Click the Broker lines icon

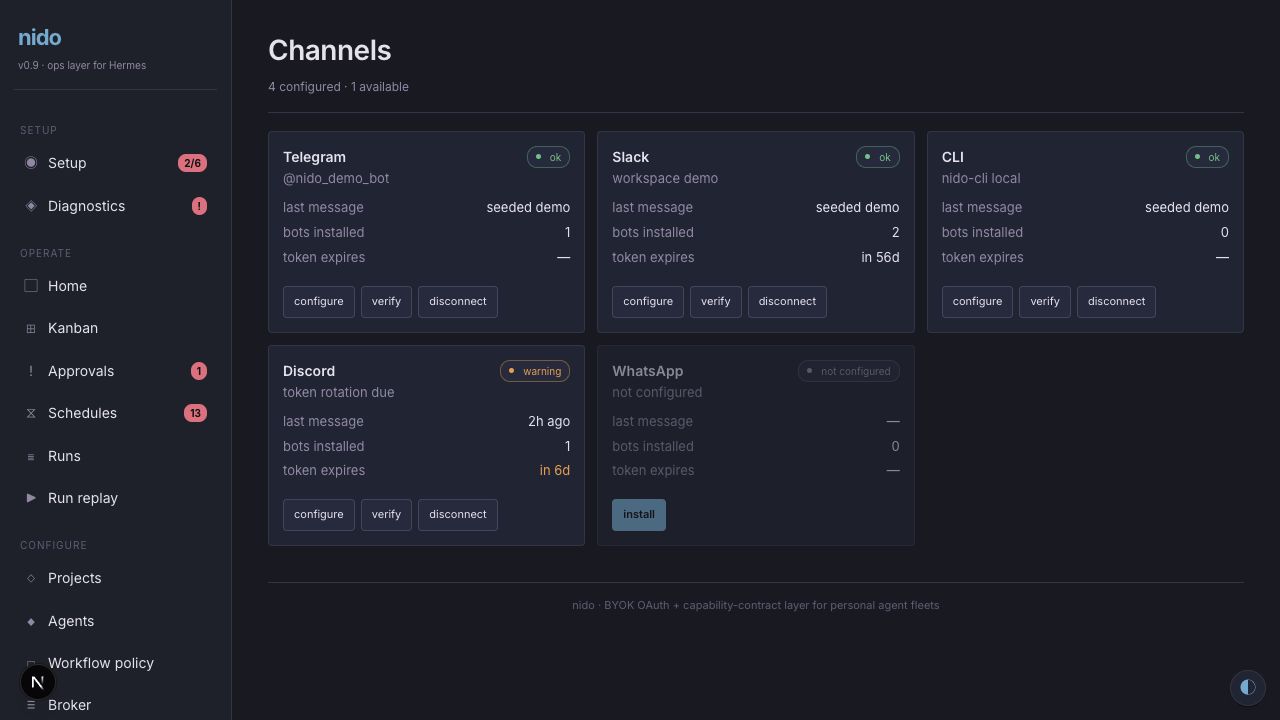pos(31,705)
